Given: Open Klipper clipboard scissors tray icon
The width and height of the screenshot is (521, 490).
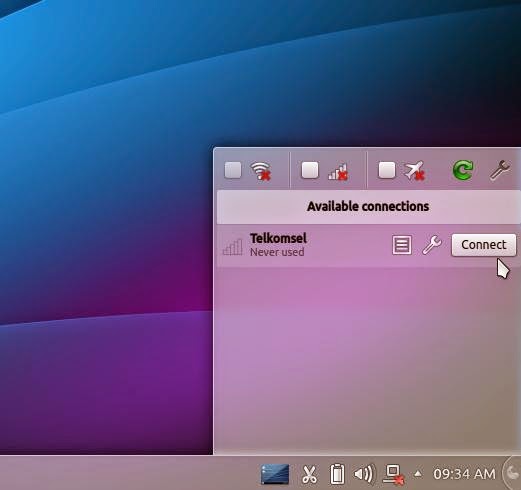Looking at the screenshot, I should point(309,474).
